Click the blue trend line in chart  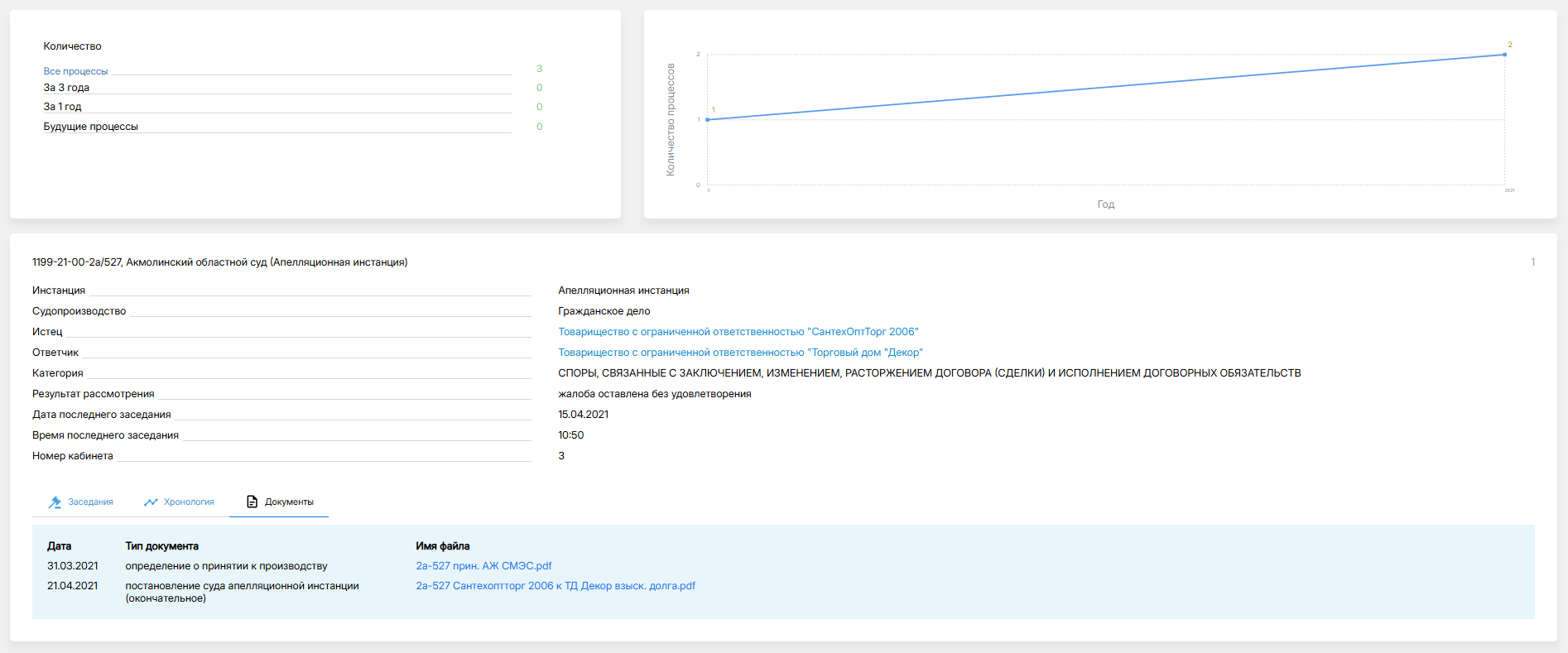point(1106,87)
